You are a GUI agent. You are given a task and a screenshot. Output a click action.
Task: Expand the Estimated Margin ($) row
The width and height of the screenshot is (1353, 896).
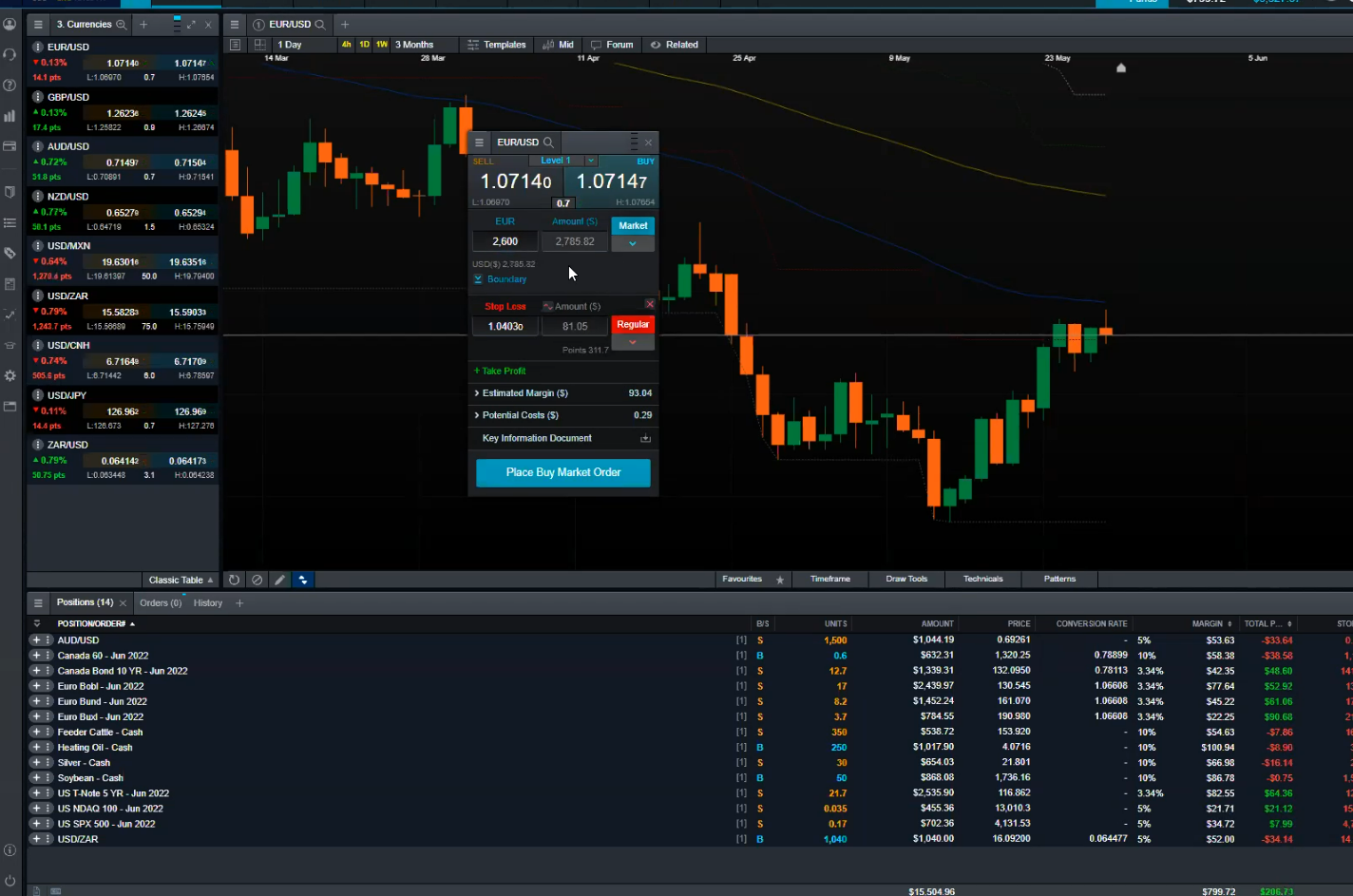(562, 393)
